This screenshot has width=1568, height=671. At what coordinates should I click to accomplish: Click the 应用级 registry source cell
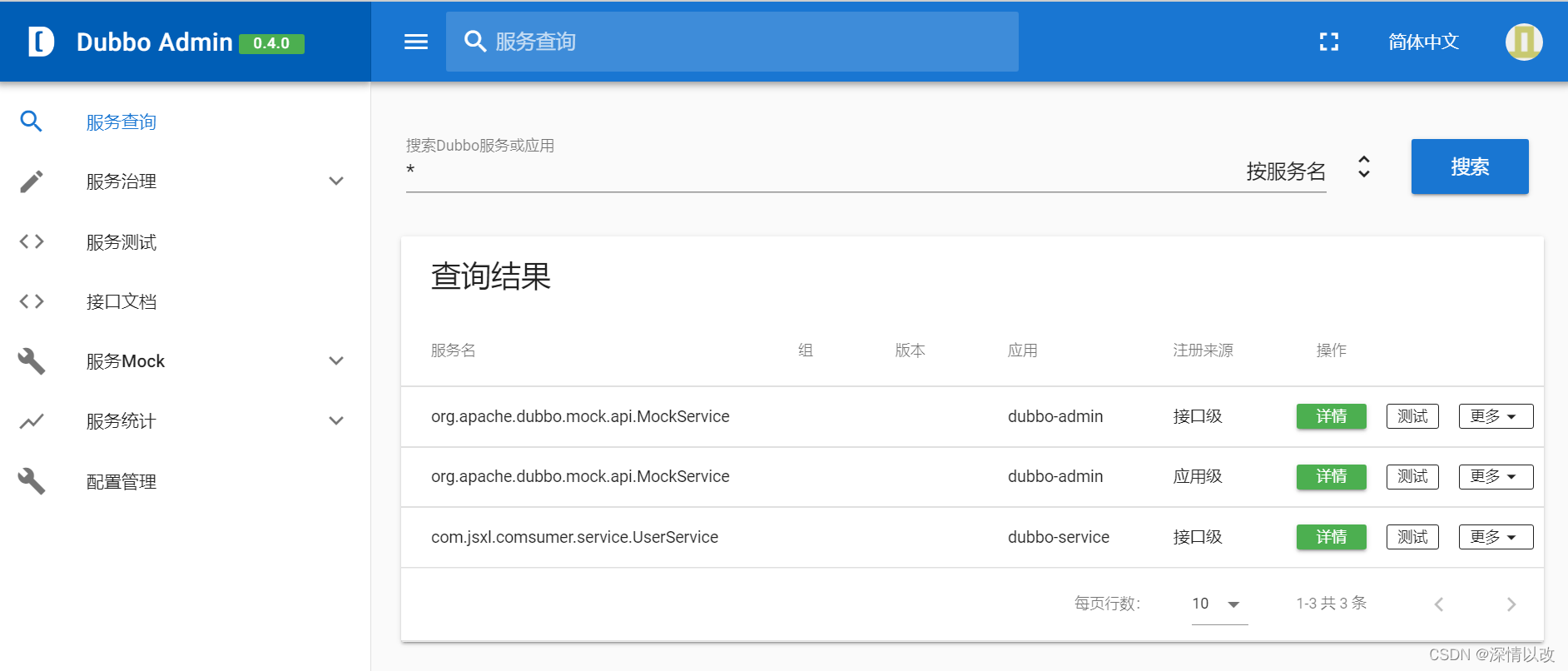1198,476
